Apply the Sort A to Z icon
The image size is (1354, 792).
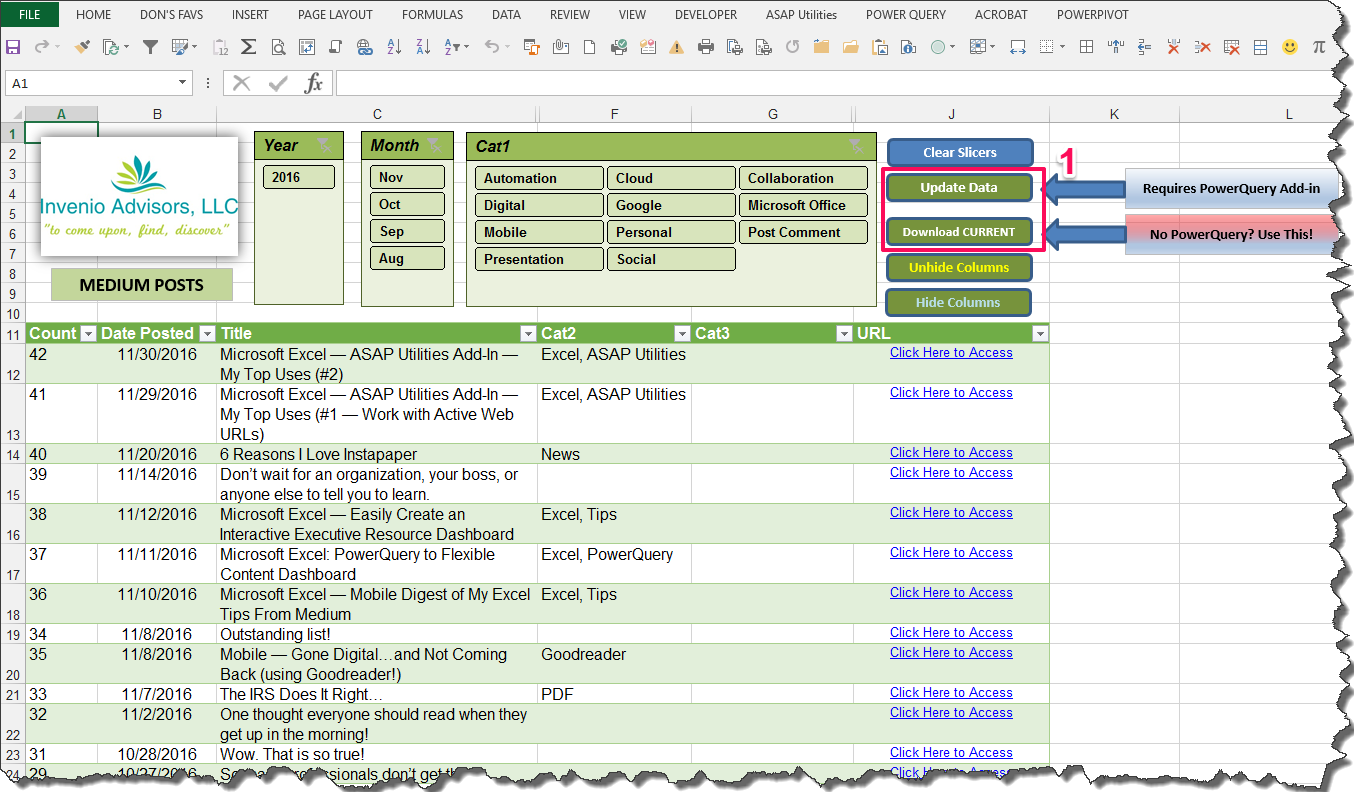coord(393,46)
